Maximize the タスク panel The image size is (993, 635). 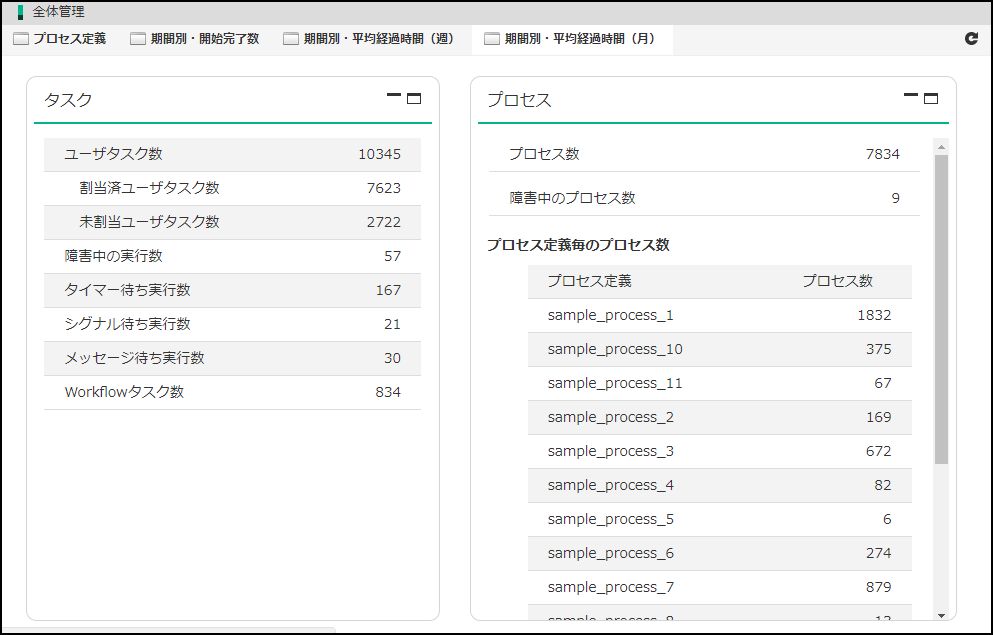tap(414, 98)
